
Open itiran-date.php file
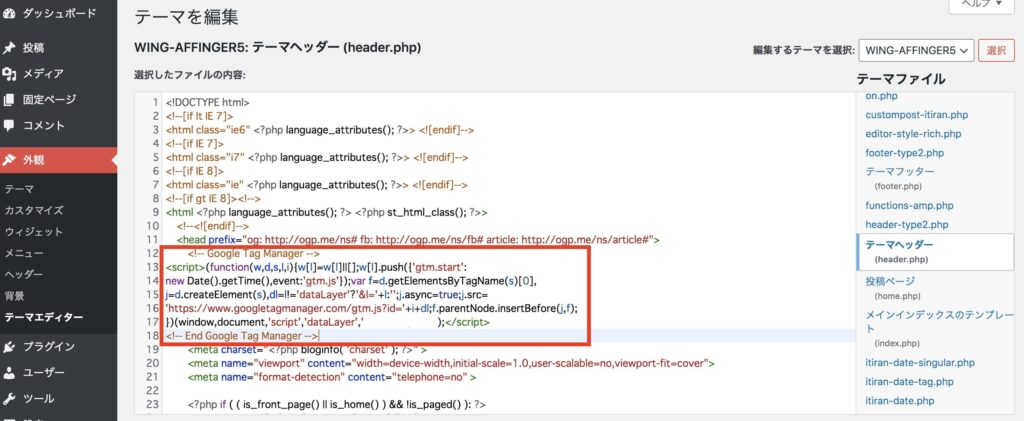click(900, 401)
